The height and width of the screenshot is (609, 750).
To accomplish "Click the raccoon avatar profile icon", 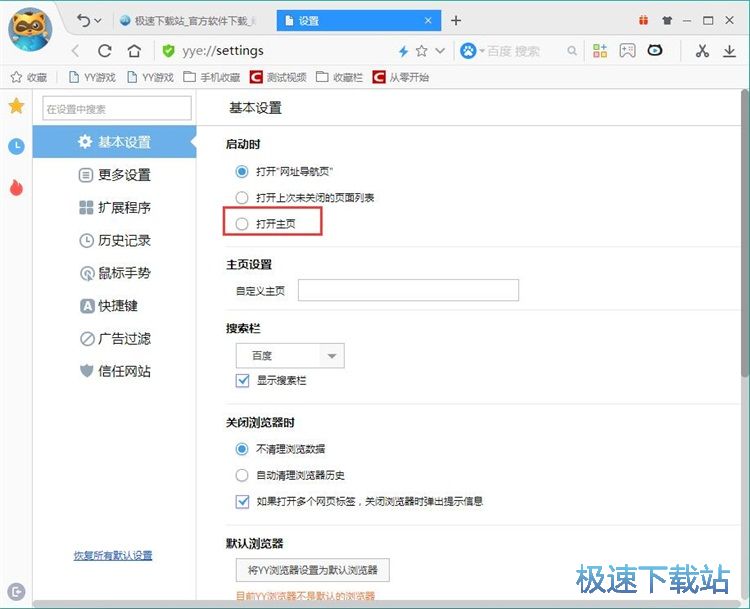I will click(30, 30).
